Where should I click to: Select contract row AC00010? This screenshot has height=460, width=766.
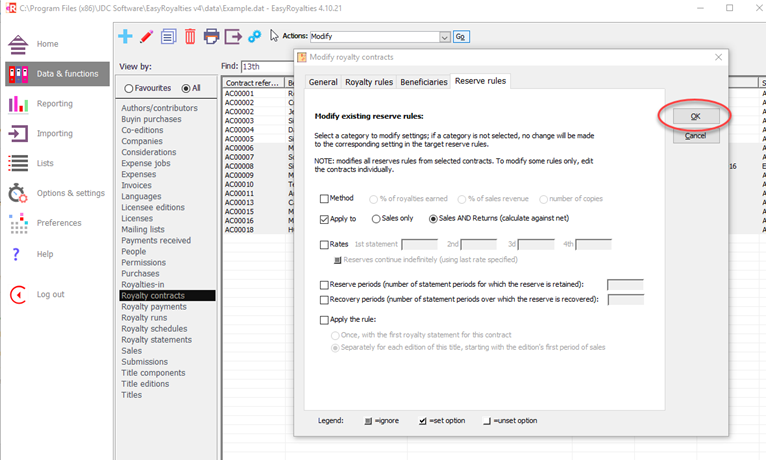(239, 185)
